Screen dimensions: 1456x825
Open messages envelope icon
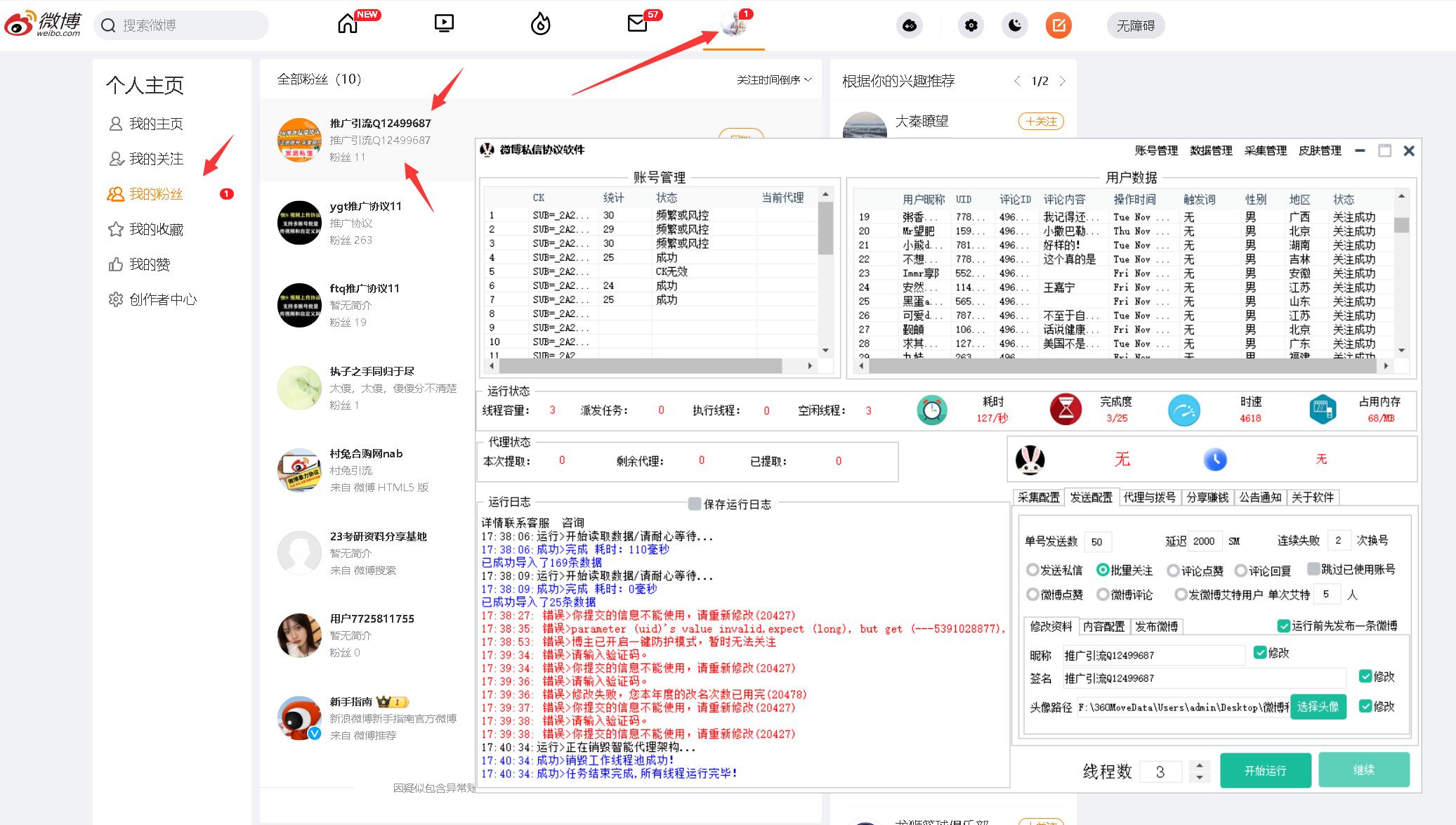click(637, 24)
